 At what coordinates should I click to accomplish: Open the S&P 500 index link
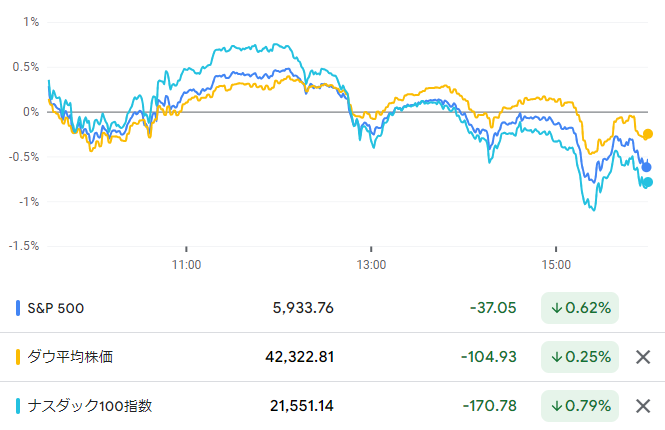click(x=56, y=308)
